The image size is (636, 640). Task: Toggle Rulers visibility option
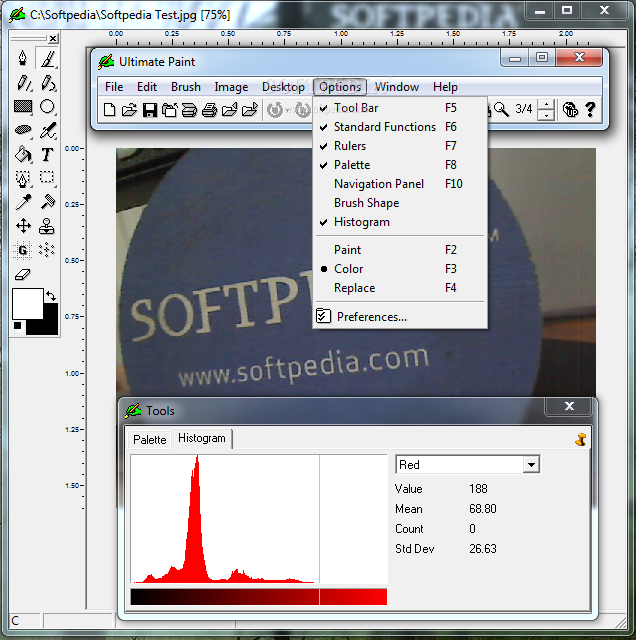click(400, 146)
